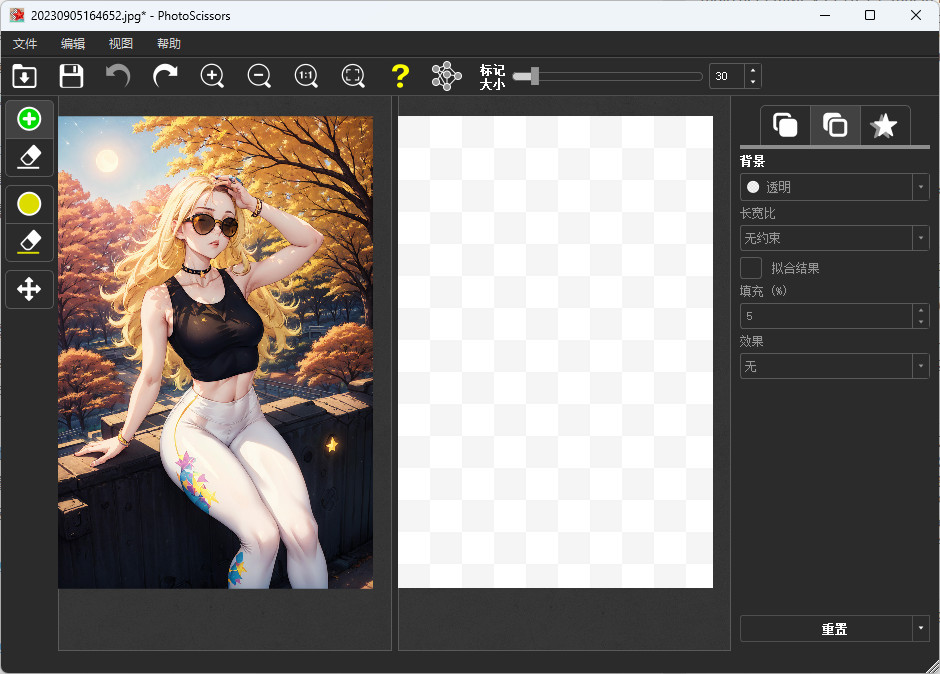Set zoom to 1:1 actual size

pyautogui.click(x=306, y=76)
